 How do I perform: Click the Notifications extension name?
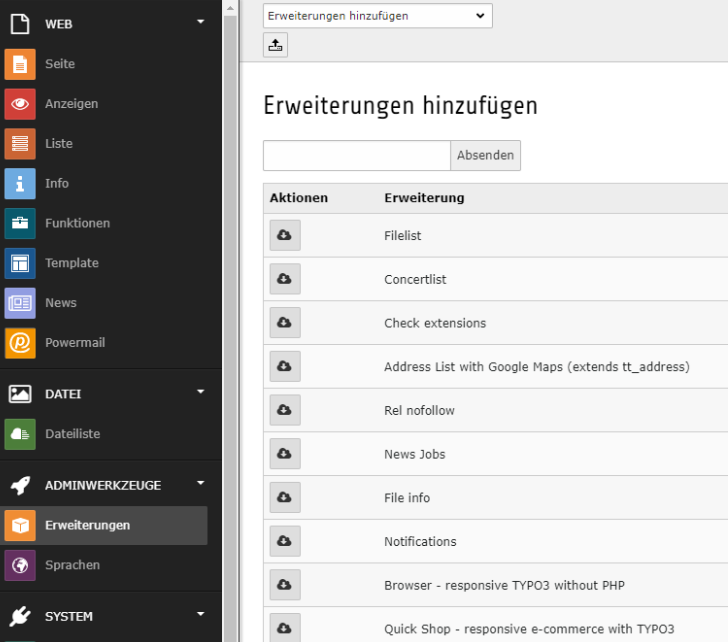pos(420,542)
